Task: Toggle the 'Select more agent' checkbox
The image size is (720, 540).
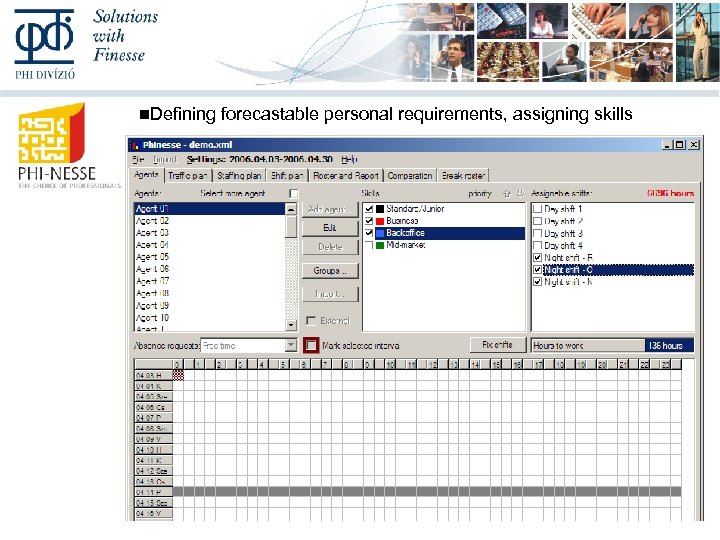Action: point(293,194)
